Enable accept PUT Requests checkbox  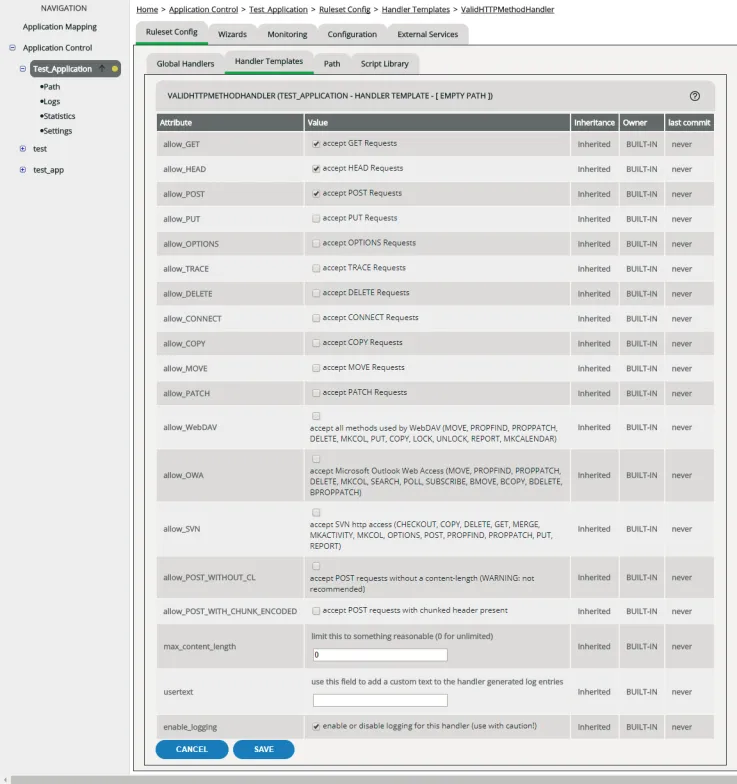(316, 218)
